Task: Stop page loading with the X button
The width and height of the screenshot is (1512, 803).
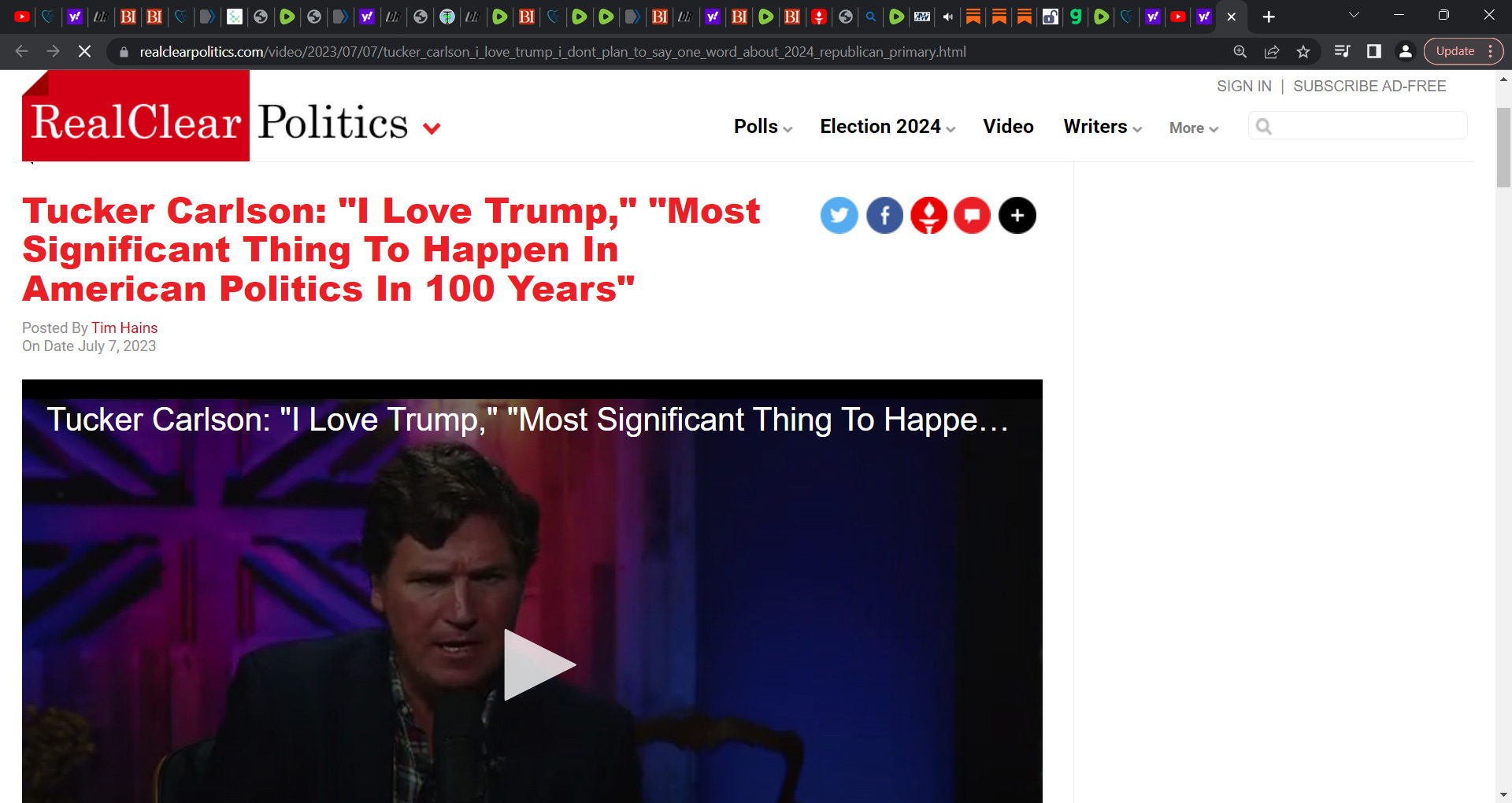Action: click(84, 51)
